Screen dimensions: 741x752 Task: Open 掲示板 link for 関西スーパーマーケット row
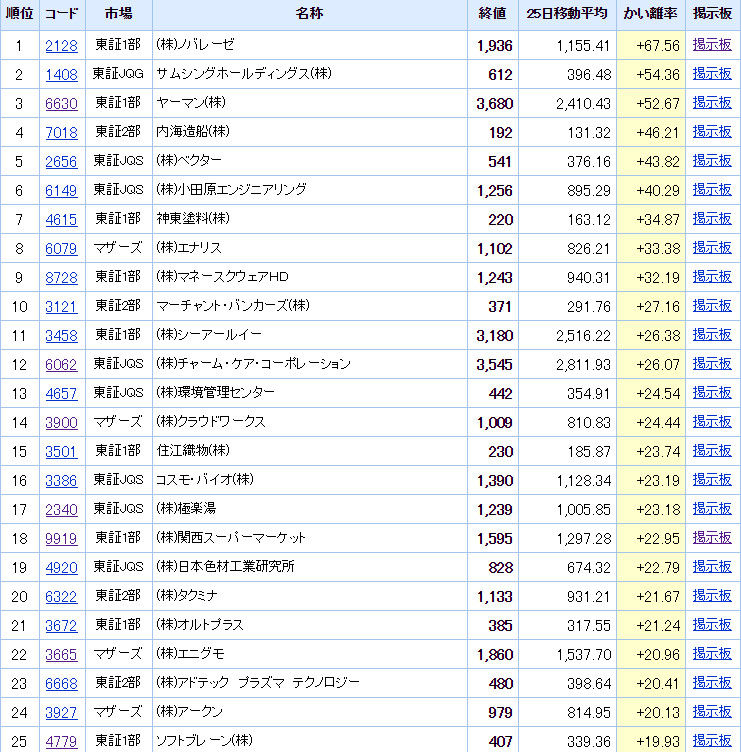click(712, 538)
